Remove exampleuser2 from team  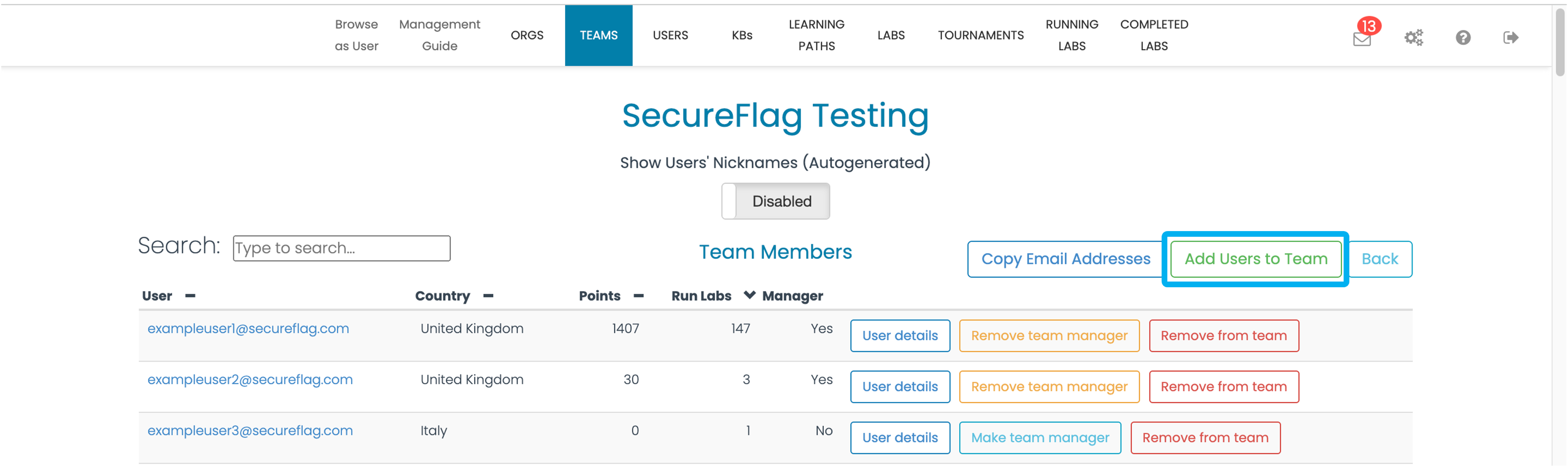click(x=1224, y=387)
